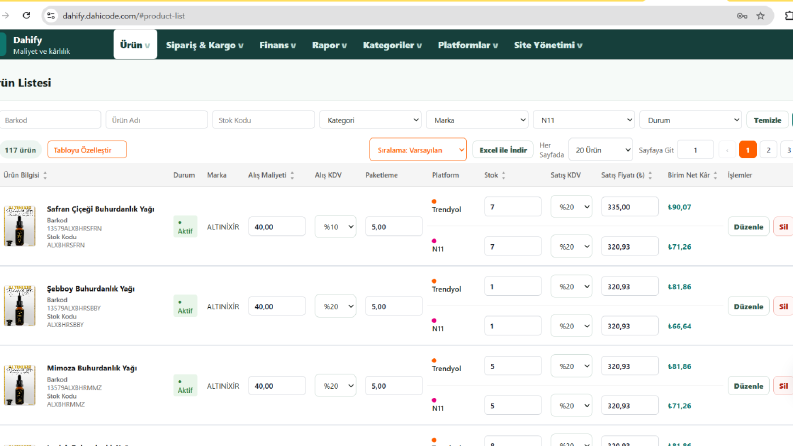Viewport: 793px width, 446px height.
Task: Expand the N11 platform filter dropdown
Action: point(584,120)
